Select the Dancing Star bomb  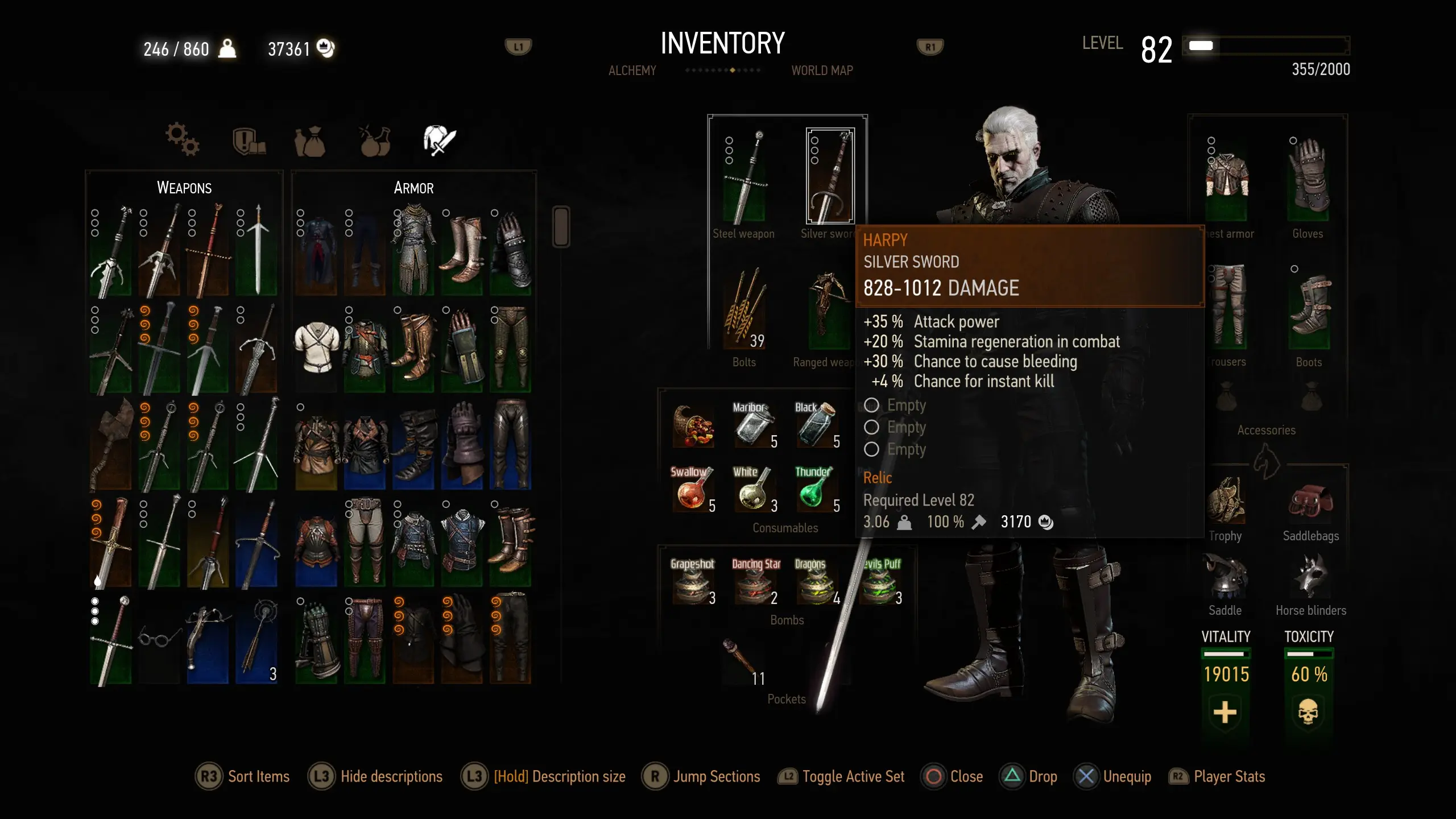coord(755,581)
